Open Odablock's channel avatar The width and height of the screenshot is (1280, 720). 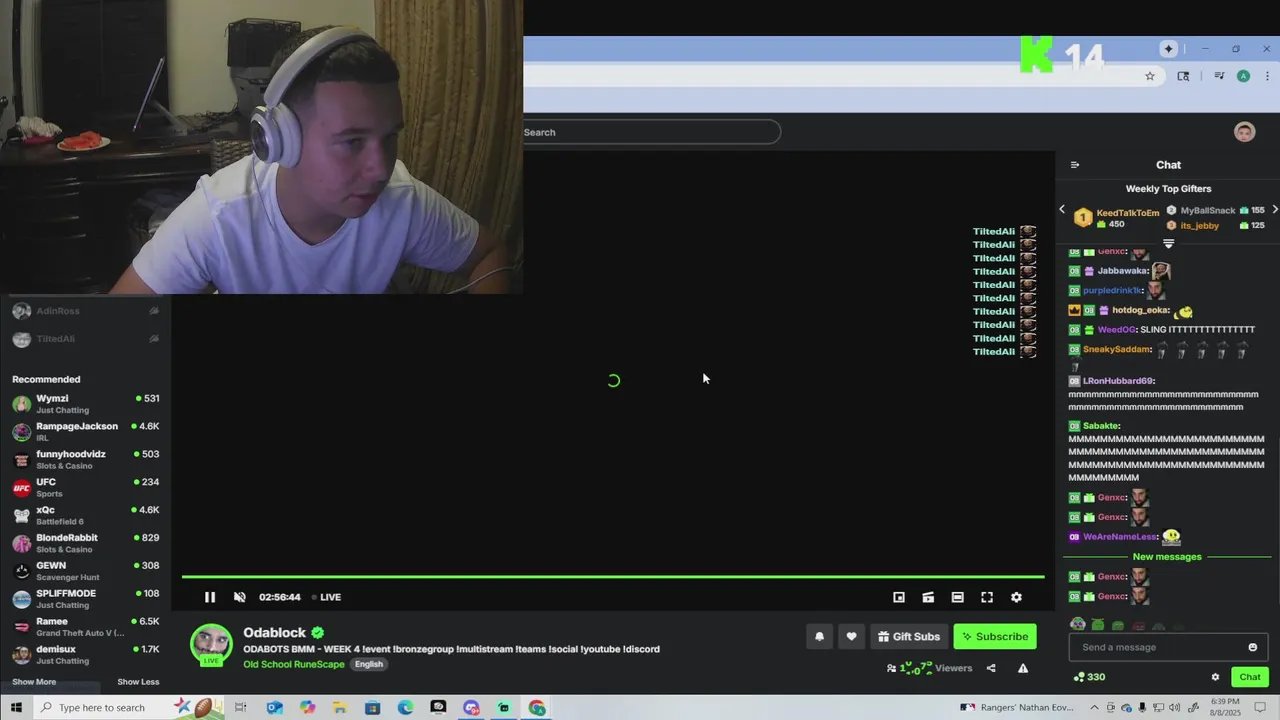coord(211,644)
